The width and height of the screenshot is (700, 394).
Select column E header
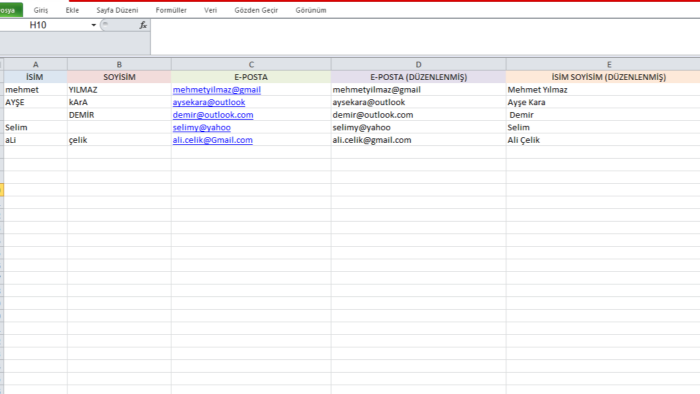click(603, 64)
